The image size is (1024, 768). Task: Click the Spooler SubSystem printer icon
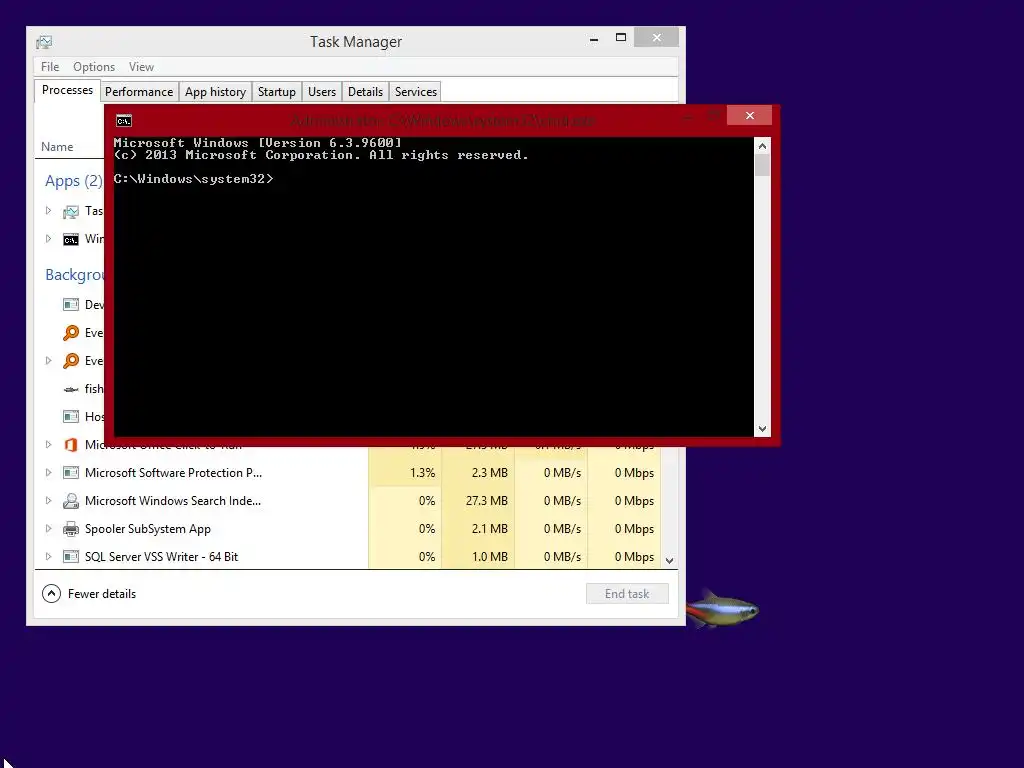[71, 529]
